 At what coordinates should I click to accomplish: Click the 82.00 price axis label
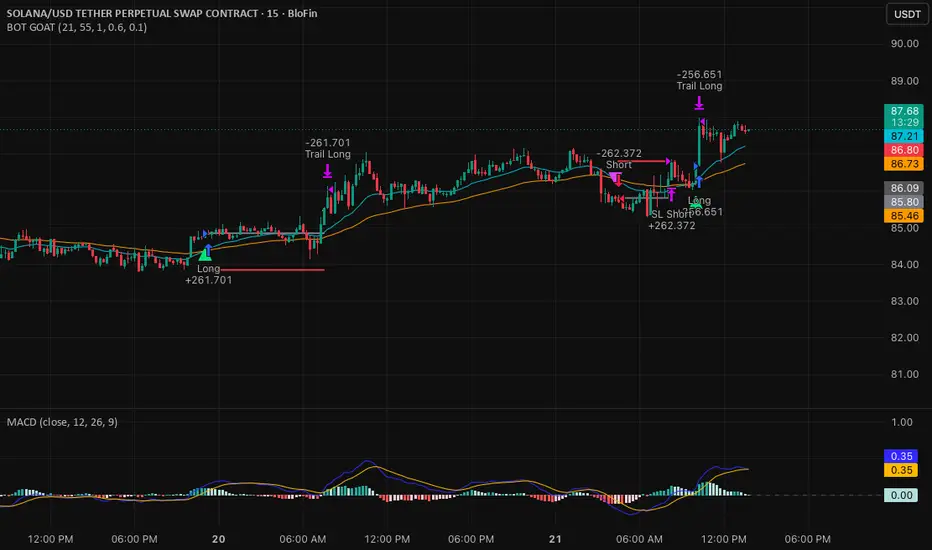pyautogui.click(x=905, y=338)
